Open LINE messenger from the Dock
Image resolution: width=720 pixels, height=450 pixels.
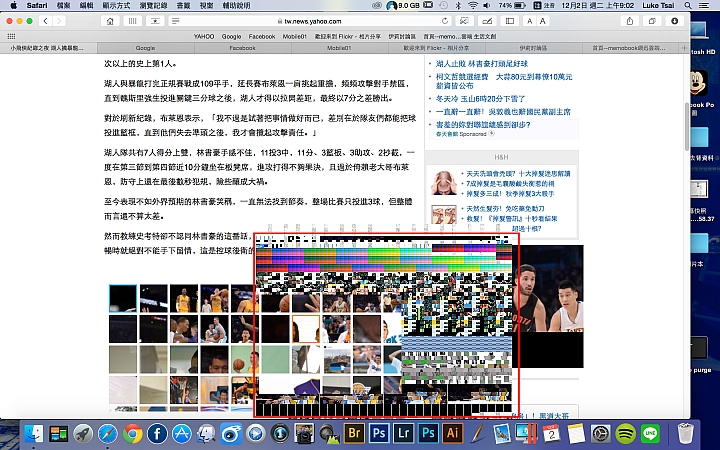tap(650, 433)
